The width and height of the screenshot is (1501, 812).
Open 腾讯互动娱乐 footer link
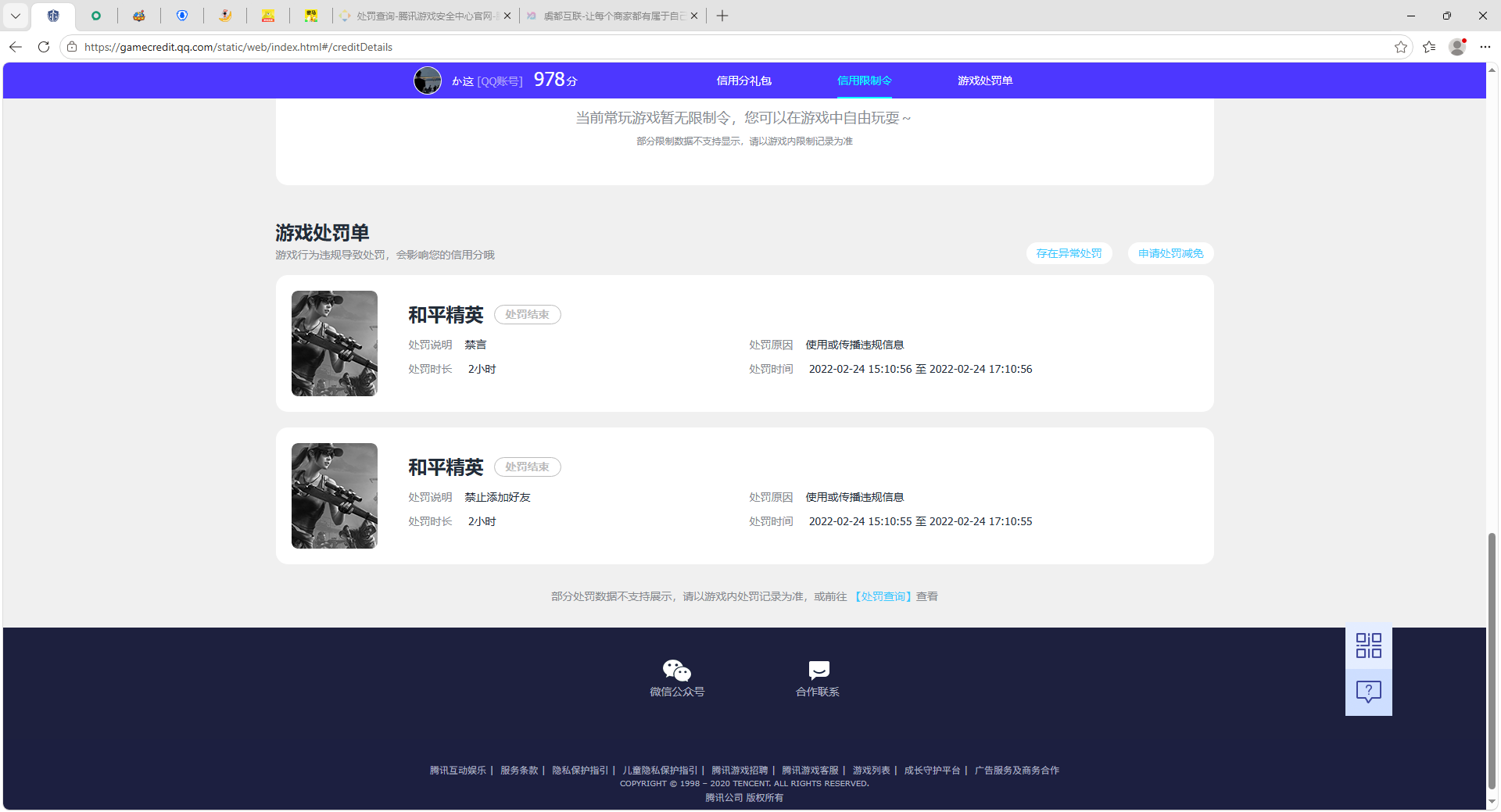coord(458,771)
